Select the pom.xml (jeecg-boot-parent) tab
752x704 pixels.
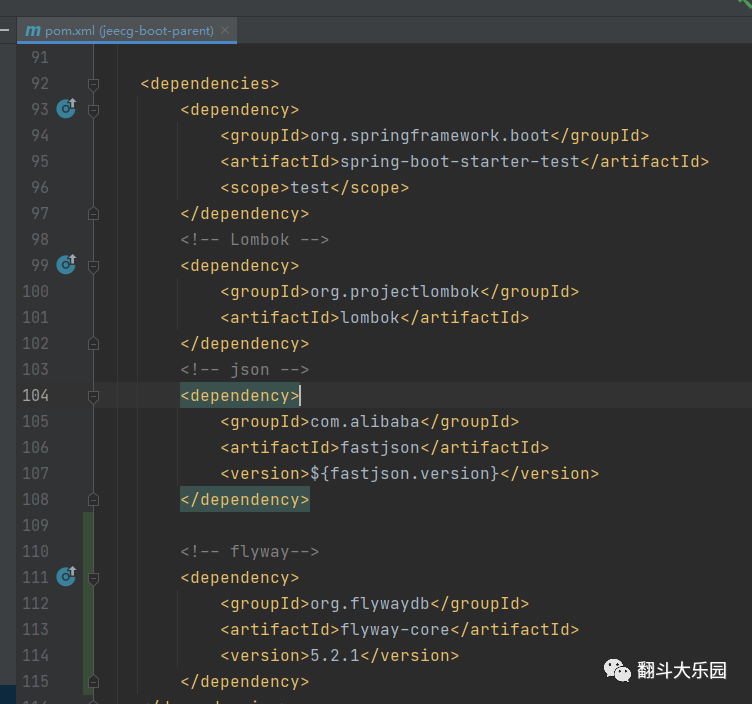tap(128, 31)
